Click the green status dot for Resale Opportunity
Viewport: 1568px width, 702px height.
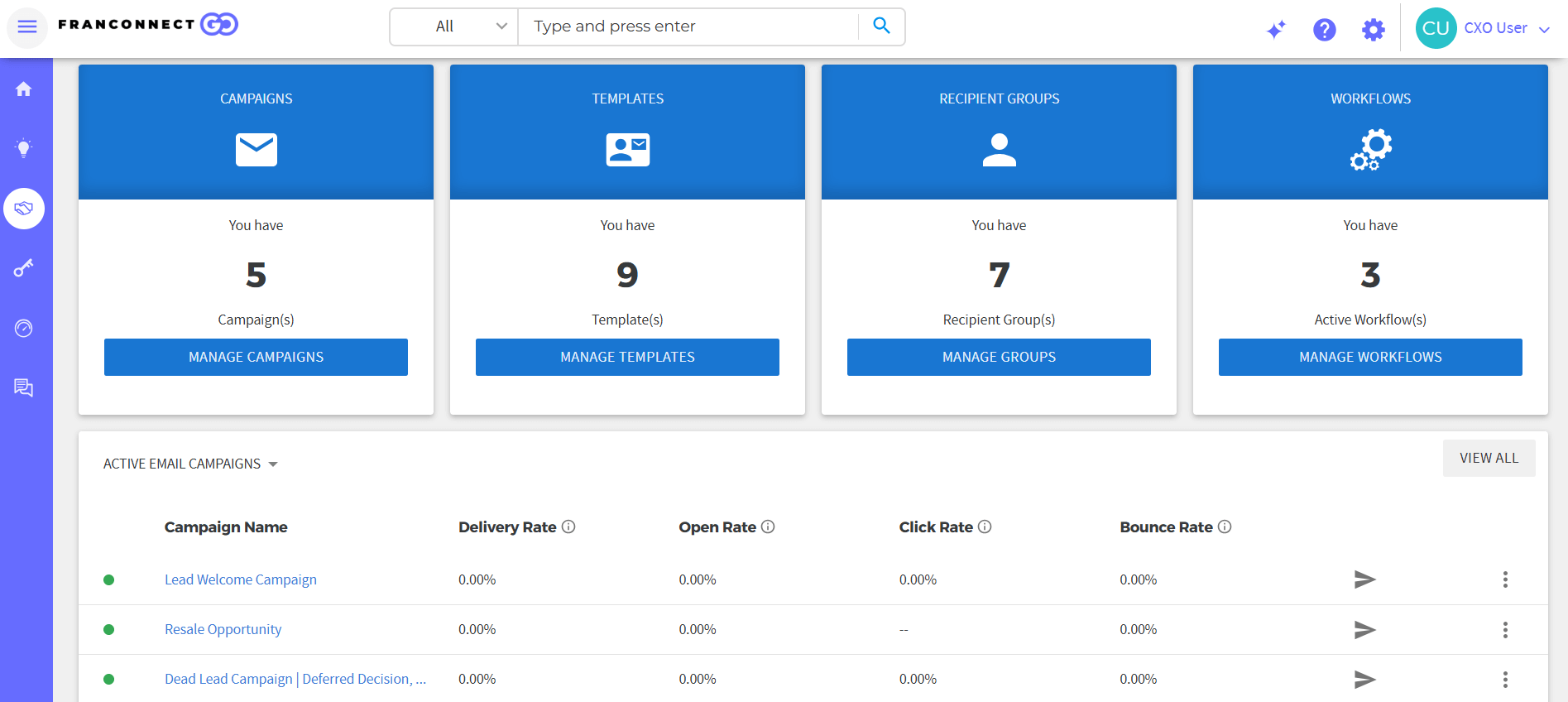point(108,629)
